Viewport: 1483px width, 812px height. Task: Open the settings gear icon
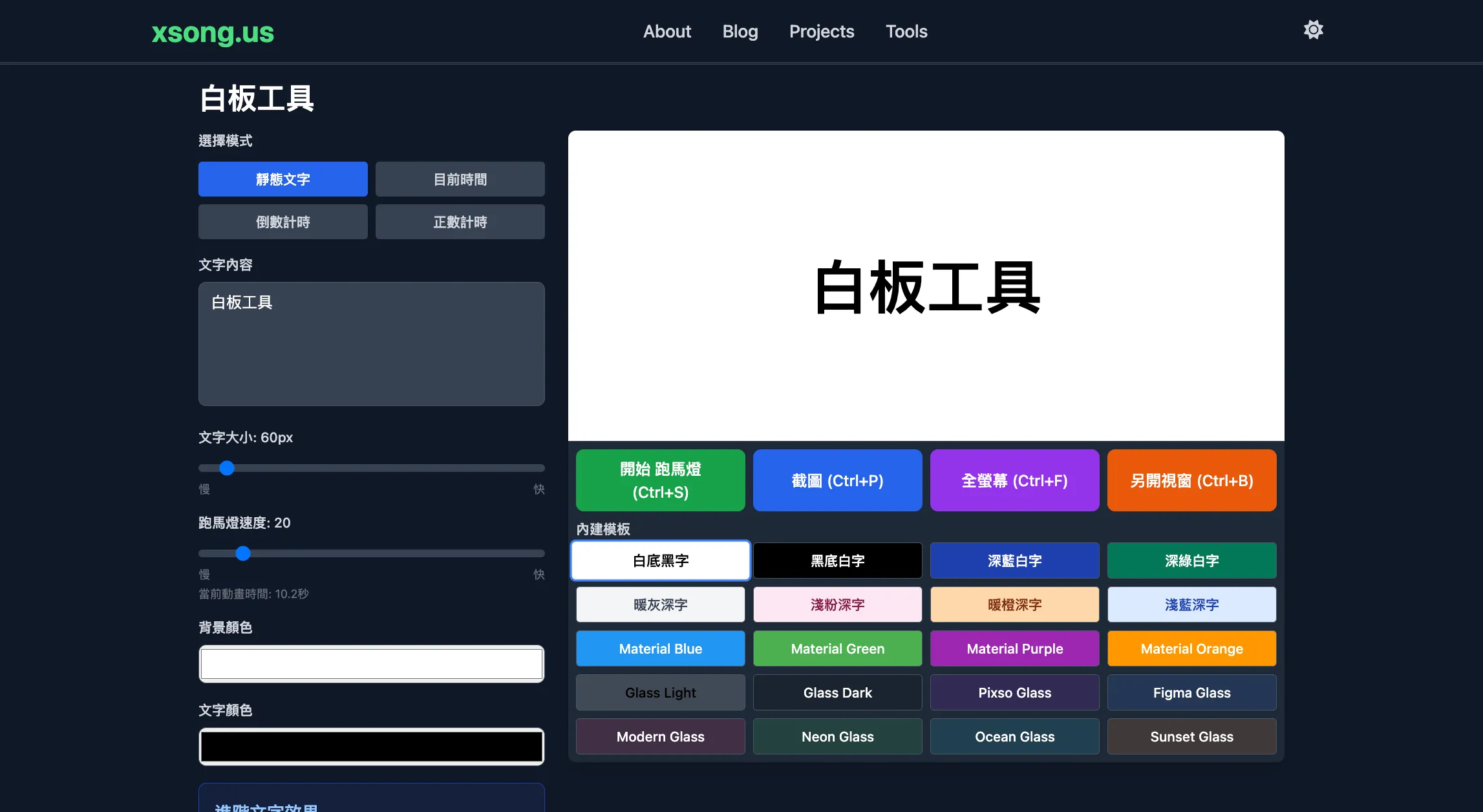(1313, 30)
